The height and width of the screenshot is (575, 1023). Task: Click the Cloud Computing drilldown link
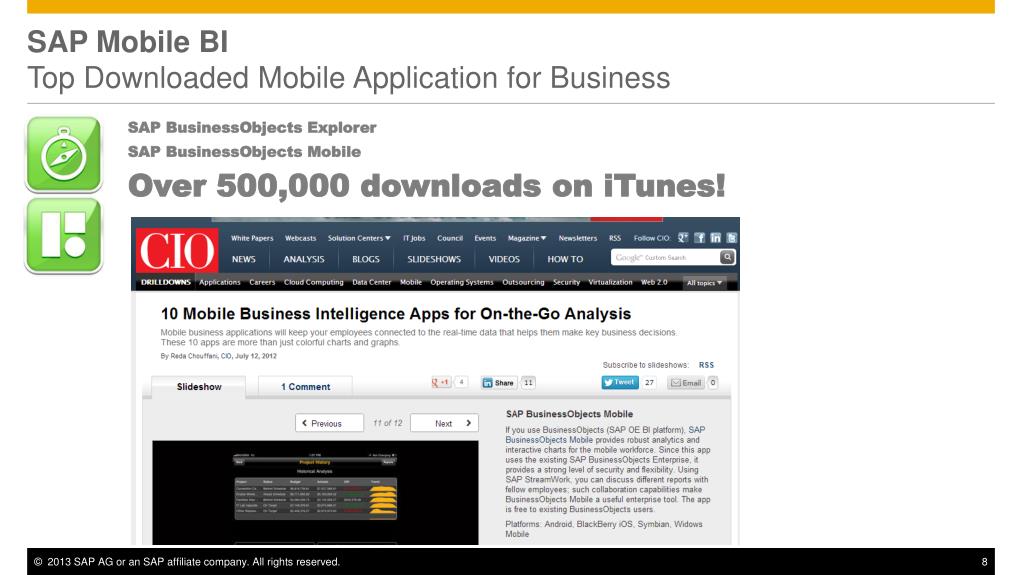313,283
